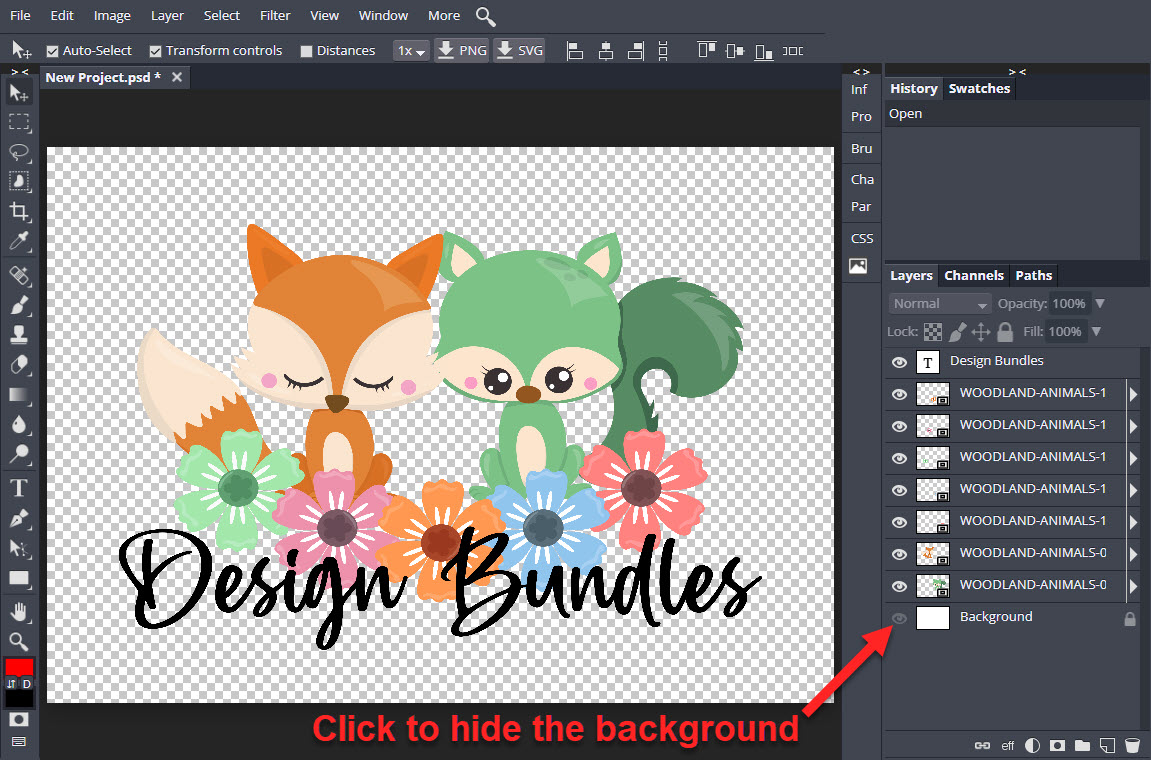The height and width of the screenshot is (760, 1151).
Task: Expand the collapsed side panel column arrows
Action: 861,71
